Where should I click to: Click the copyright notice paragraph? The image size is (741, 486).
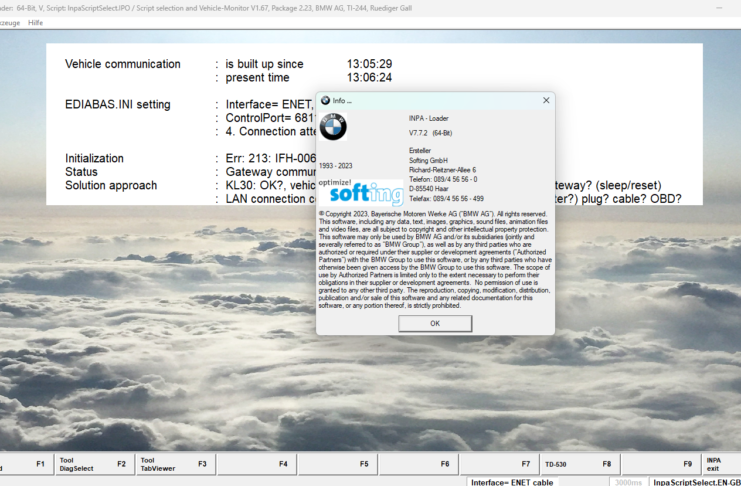click(435, 260)
